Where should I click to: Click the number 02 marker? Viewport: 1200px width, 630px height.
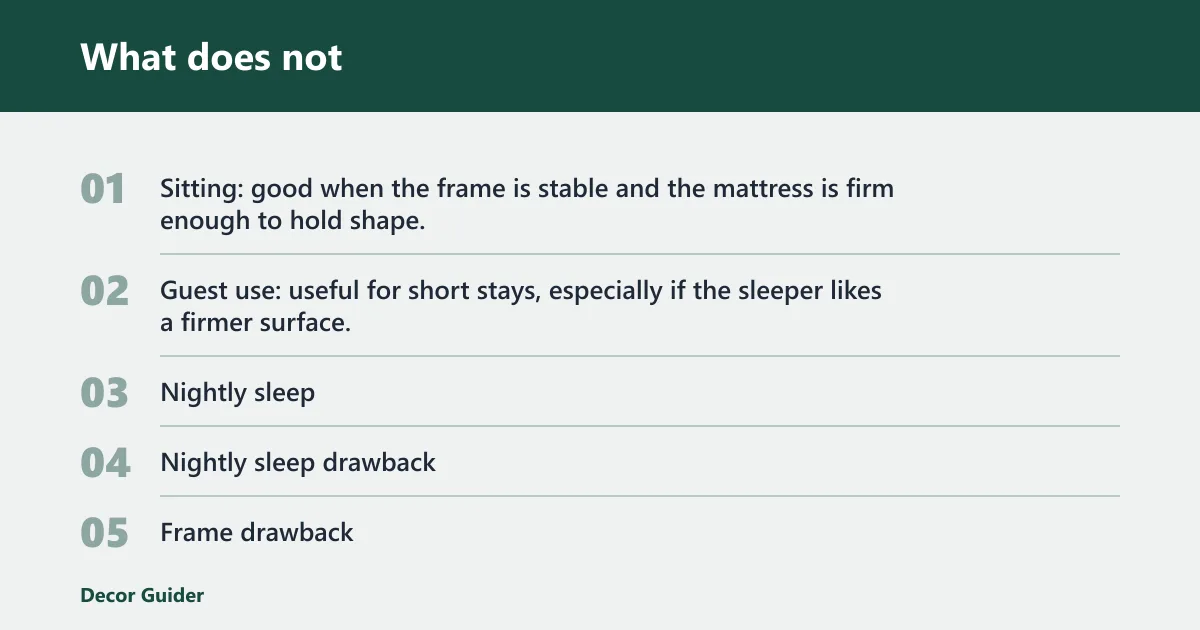[x=104, y=291]
